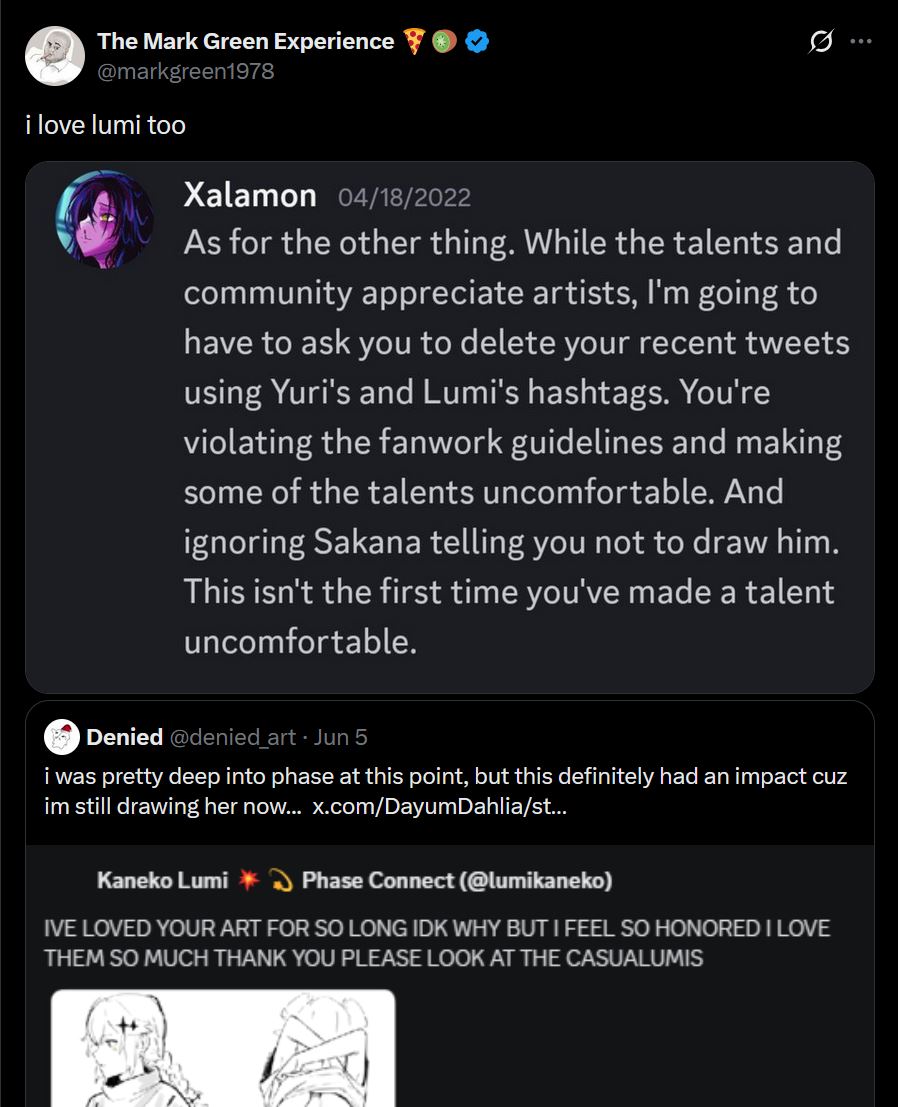This screenshot has width=898, height=1107.
Task: Click the Jun 5 timestamp
Action: (x=341, y=738)
